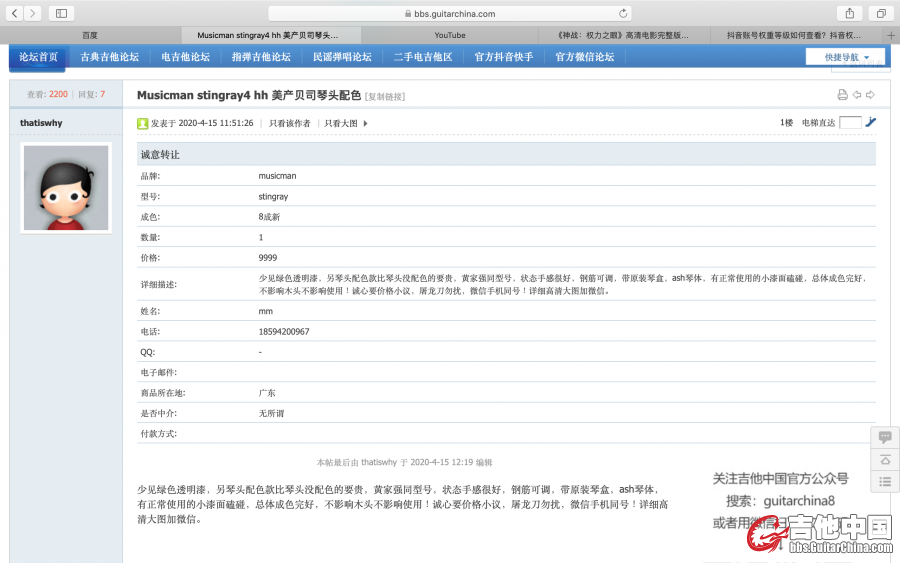Viewport: 900px width, 563px height.
Task: Click the name value mm
Action: pyautogui.click(x=266, y=311)
